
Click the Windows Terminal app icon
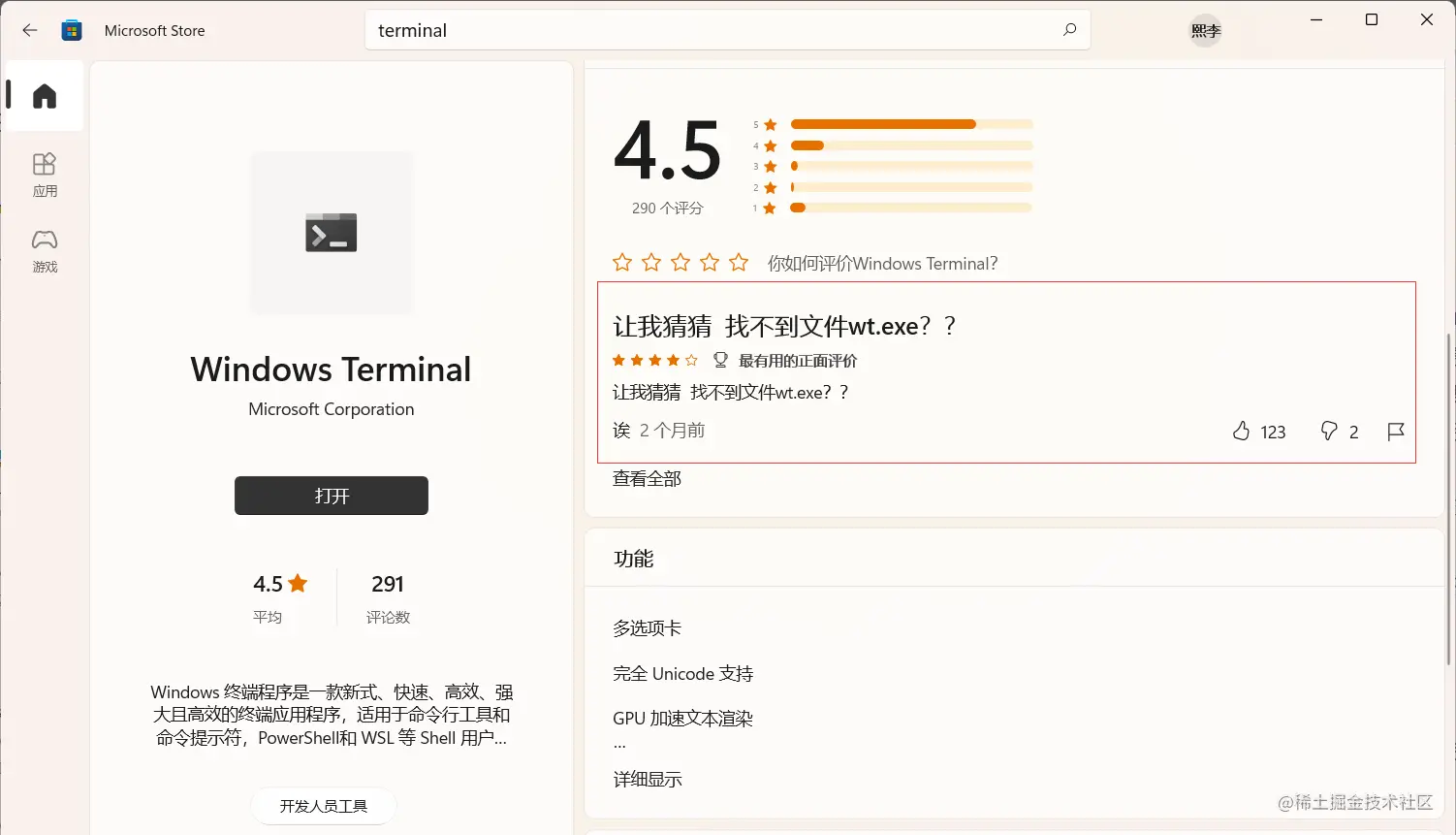click(x=332, y=233)
